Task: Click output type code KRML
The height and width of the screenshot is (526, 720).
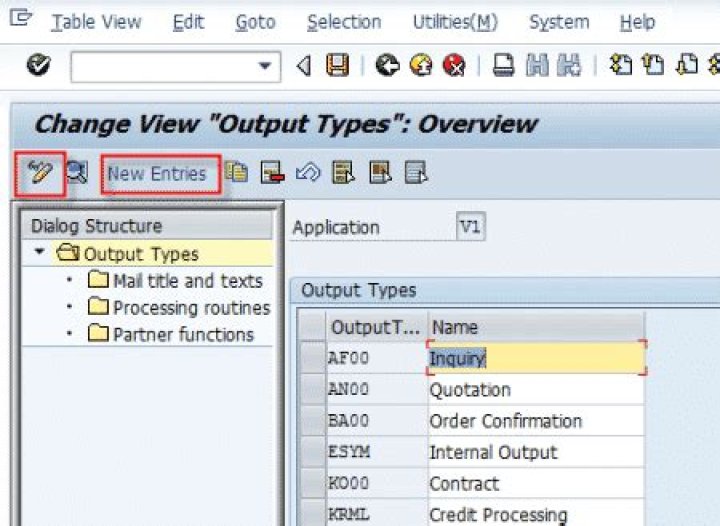Action: point(349,514)
